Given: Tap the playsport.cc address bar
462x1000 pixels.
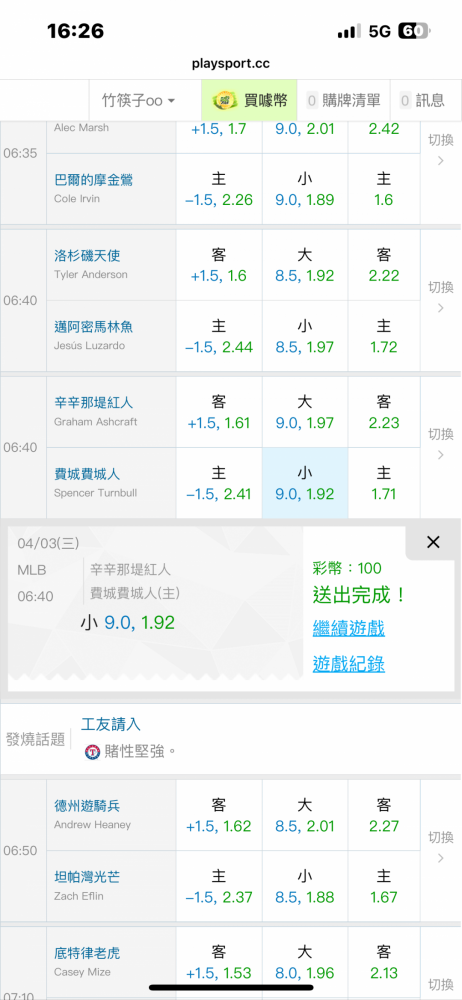Looking at the screenshot, I should click(x=230, y=63).
